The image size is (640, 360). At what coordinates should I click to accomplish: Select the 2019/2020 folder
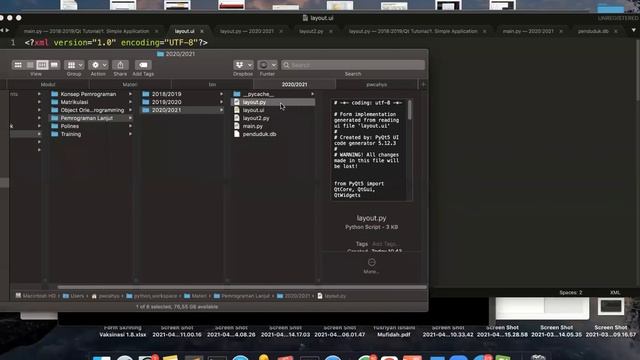[167, 102]
